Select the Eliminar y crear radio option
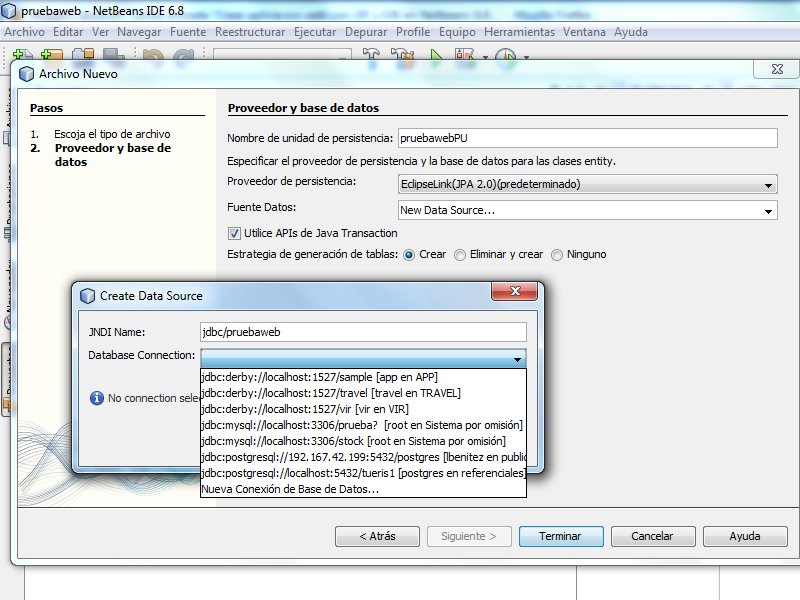Viewport: 800px width, 600px height. click(460, 255)
